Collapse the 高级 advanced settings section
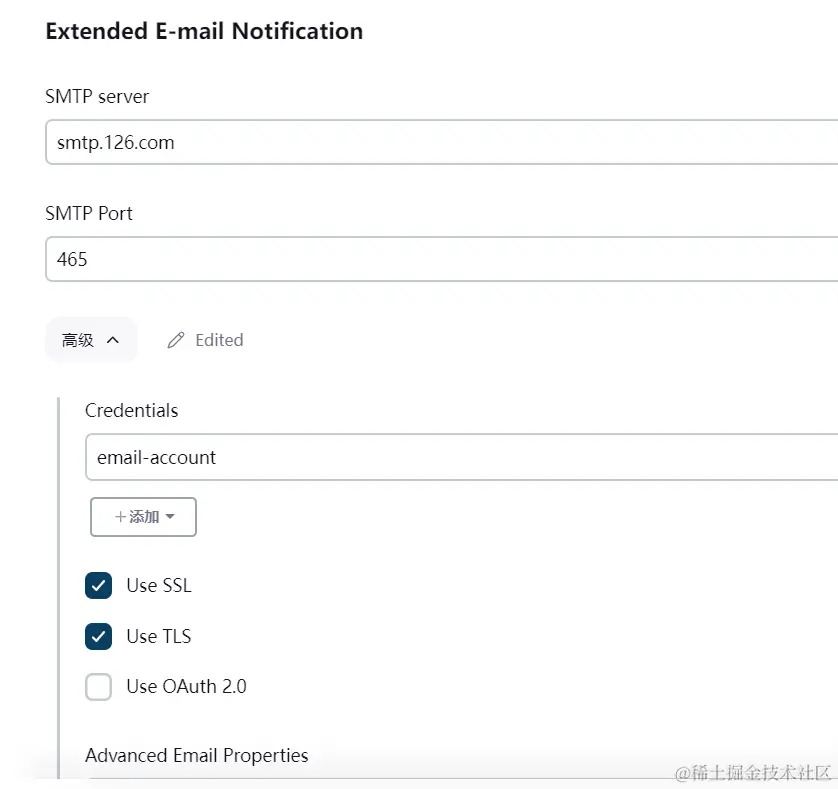Screen dimensions: 838x789 pyautogui.click(x=90, y=340)
